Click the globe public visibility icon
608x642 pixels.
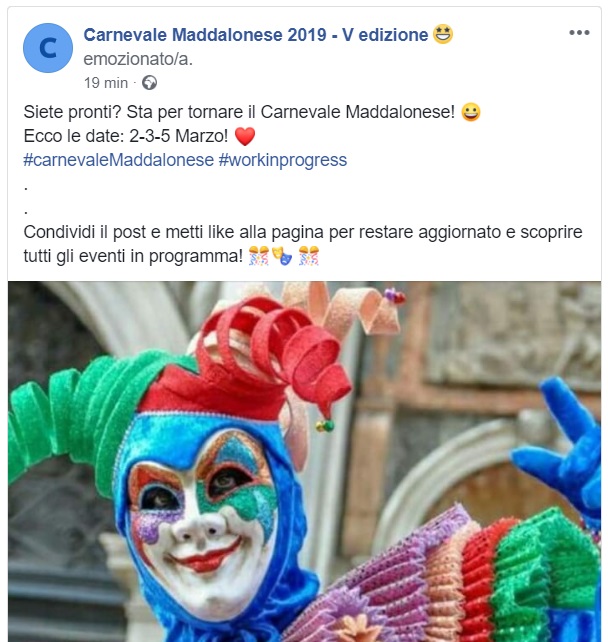click(x=149, y=83)
